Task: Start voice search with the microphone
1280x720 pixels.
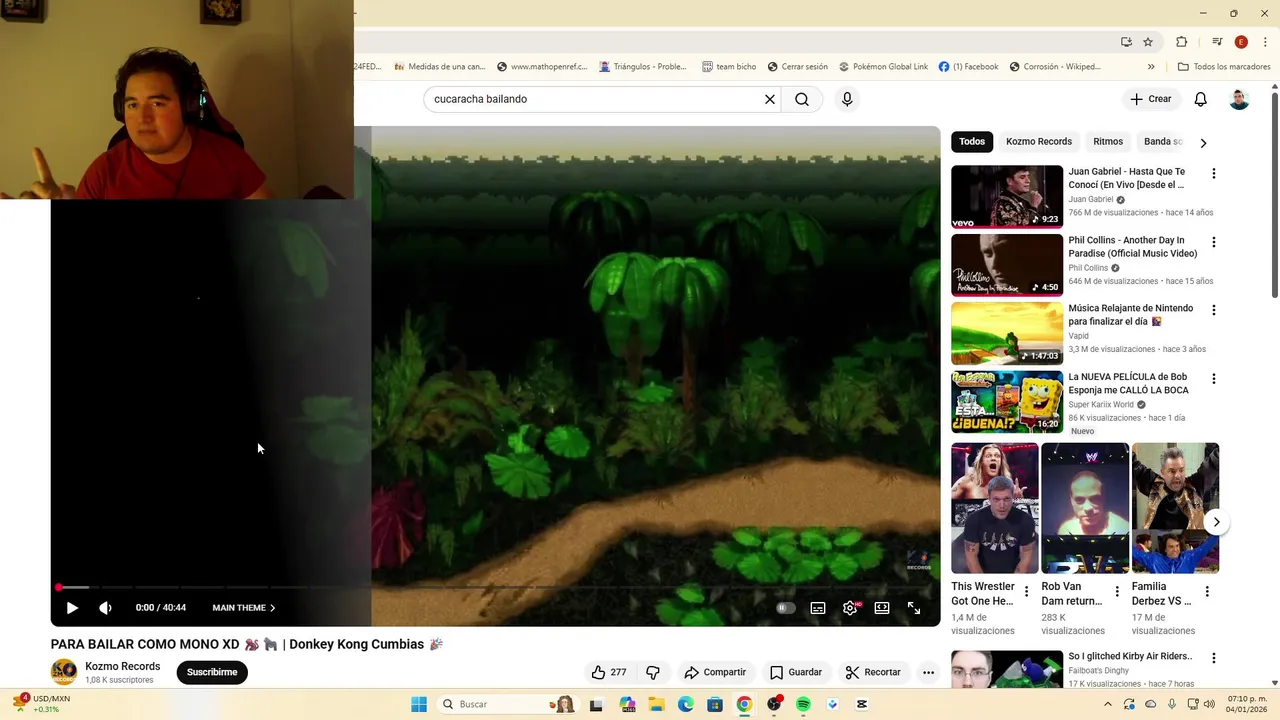Action: [x=847, y=99]
